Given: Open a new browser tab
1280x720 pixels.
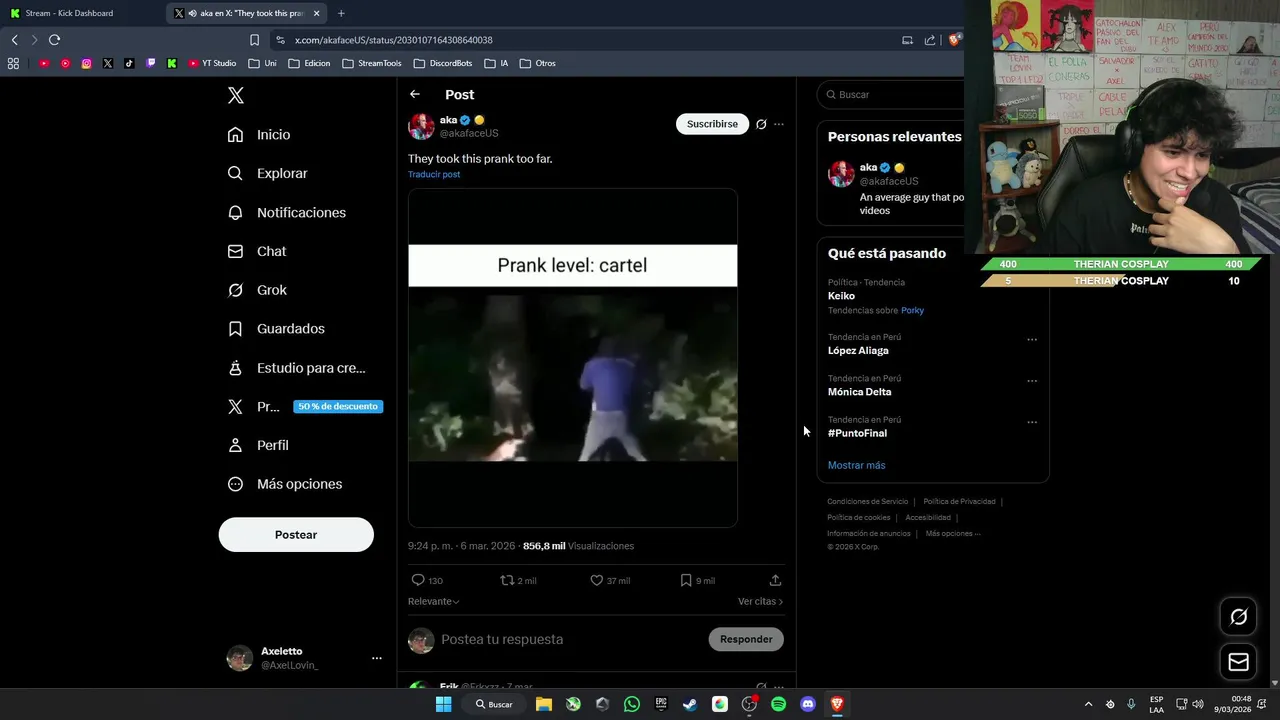Looking at the screenshot, I should coord(341,13).
